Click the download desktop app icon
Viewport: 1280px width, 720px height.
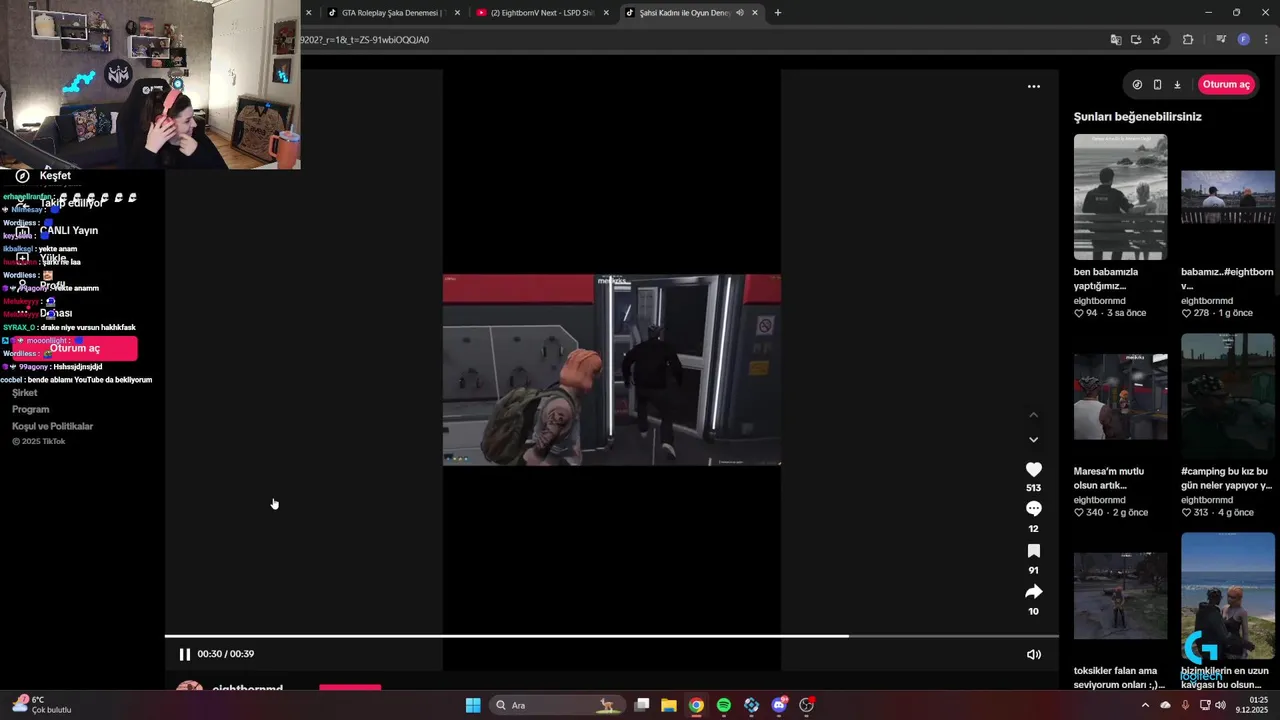coord(1177,85)
